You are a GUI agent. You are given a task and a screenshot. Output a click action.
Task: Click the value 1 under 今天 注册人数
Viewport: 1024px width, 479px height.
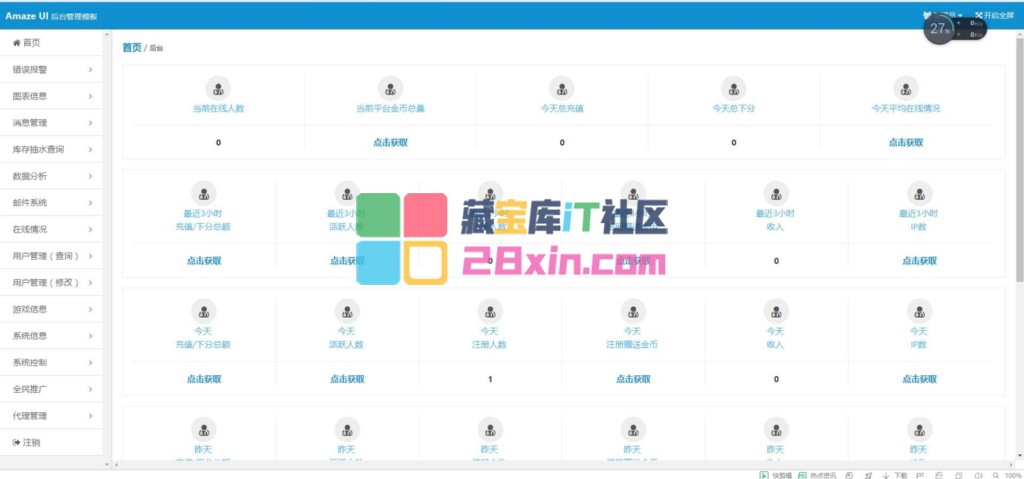click(490, 379)
